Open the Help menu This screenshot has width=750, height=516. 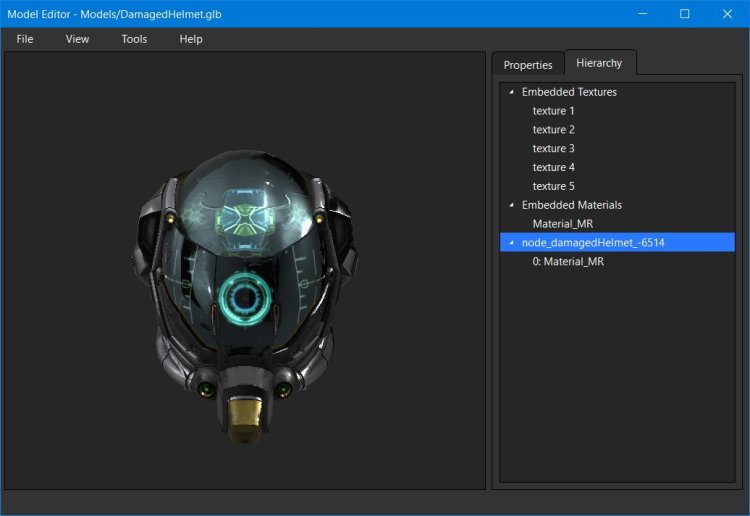coord(191,39)
